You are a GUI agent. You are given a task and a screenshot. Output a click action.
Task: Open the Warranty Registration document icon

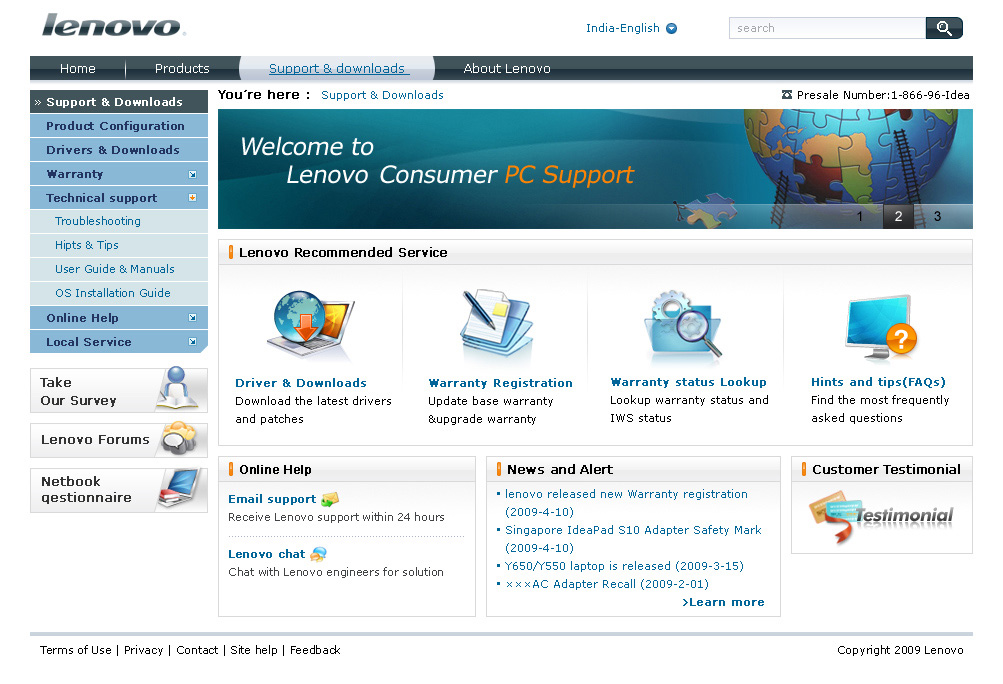tap(497, 323)
